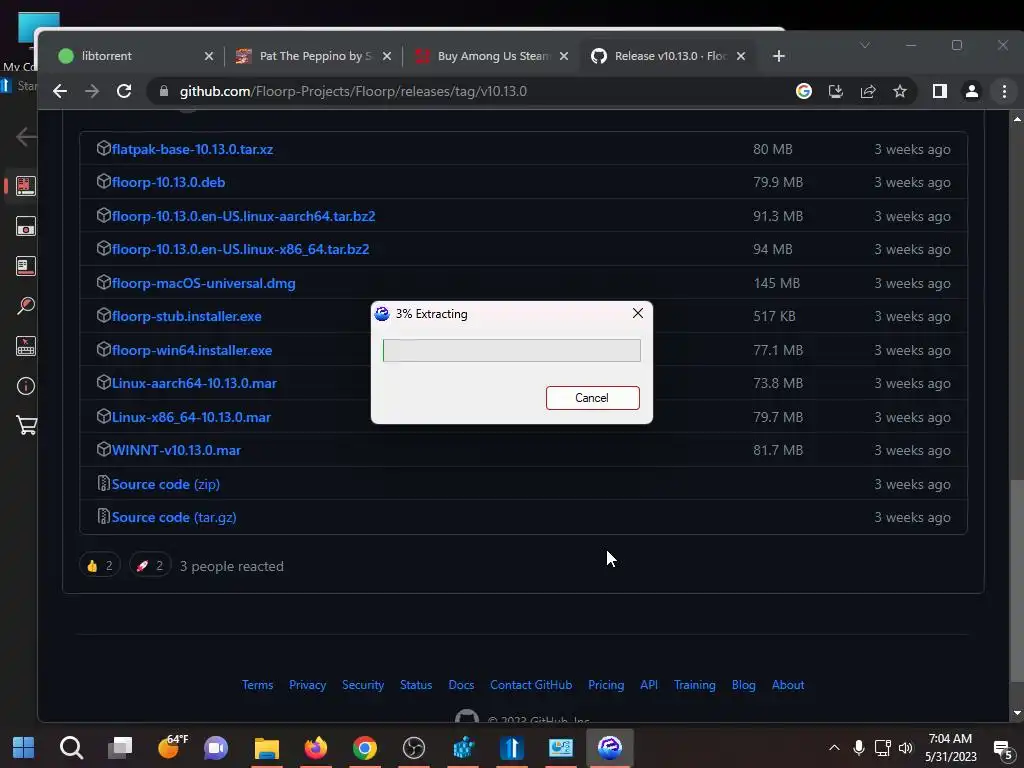This screenshot has height=768, width=1024.
Task: Open Status footer link
Action: [416, 685]
